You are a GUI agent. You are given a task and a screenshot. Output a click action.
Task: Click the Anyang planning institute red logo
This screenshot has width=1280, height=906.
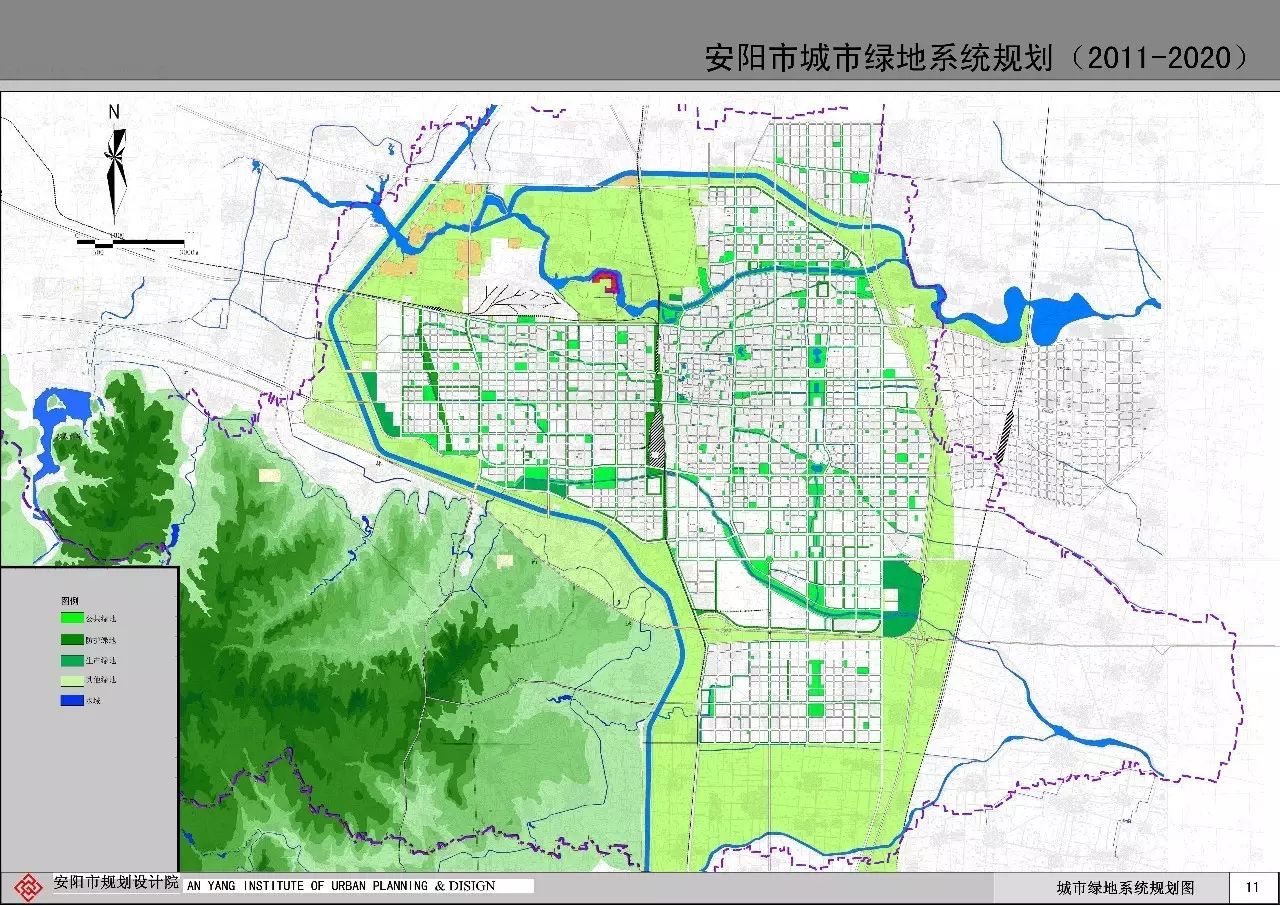tap(27, 887)
